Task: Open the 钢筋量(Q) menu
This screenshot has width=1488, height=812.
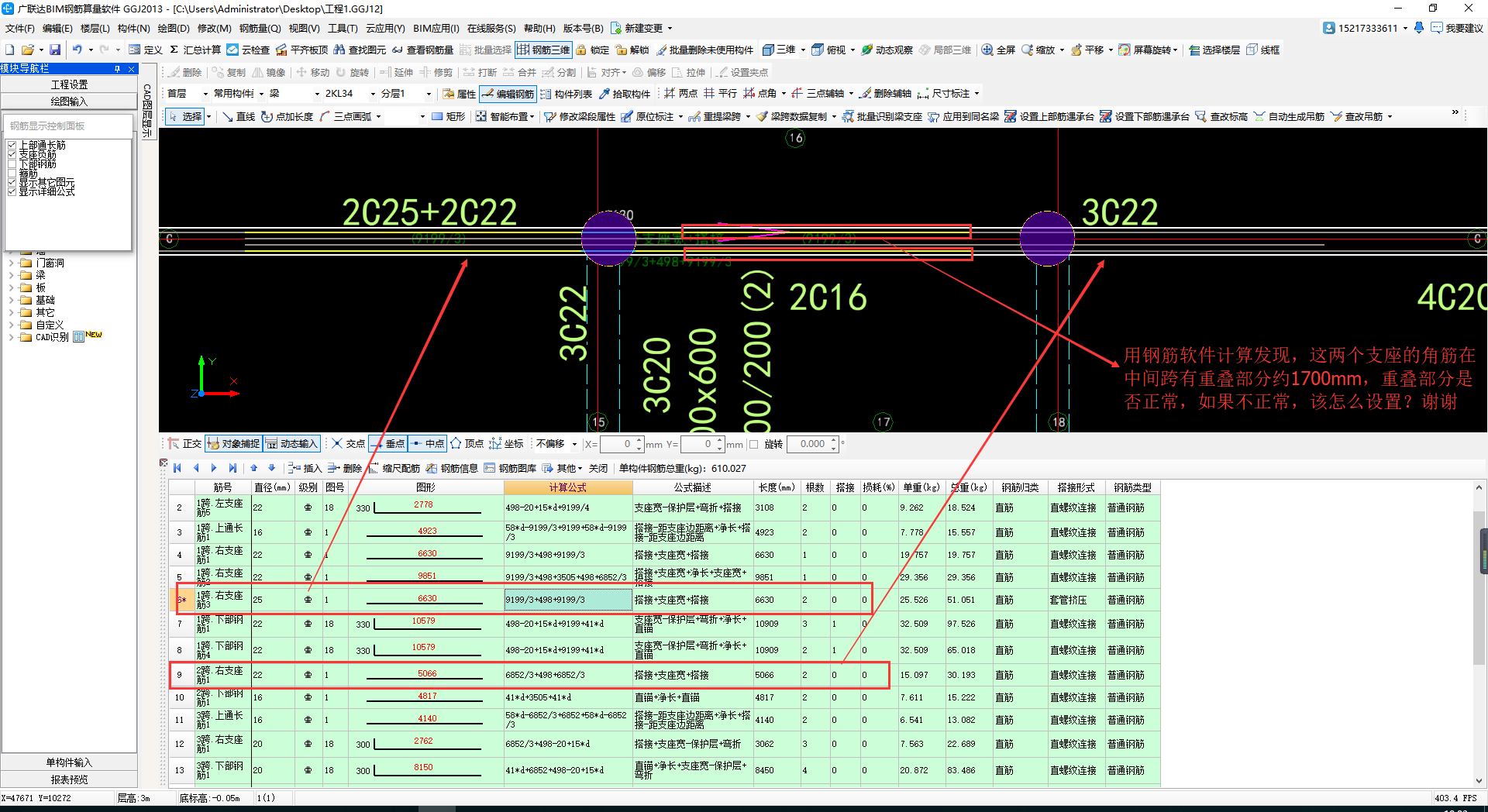Action: tap(259, 28)
